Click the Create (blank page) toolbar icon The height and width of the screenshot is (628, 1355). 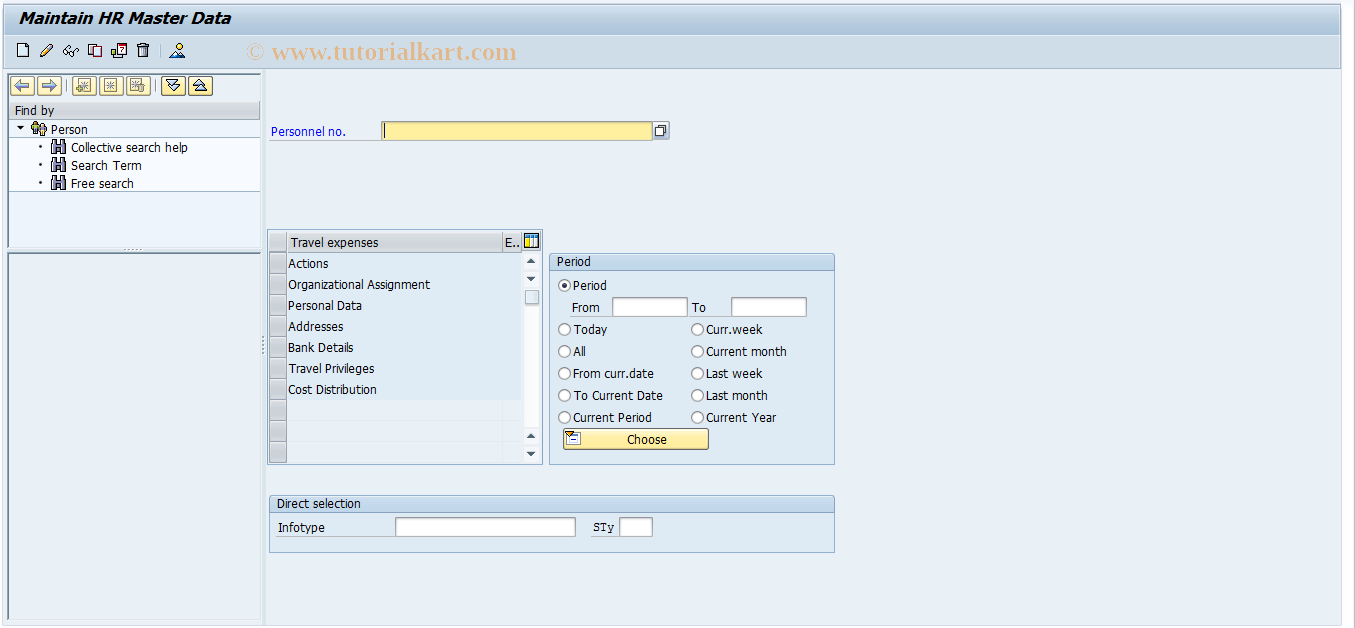[23, 50]
